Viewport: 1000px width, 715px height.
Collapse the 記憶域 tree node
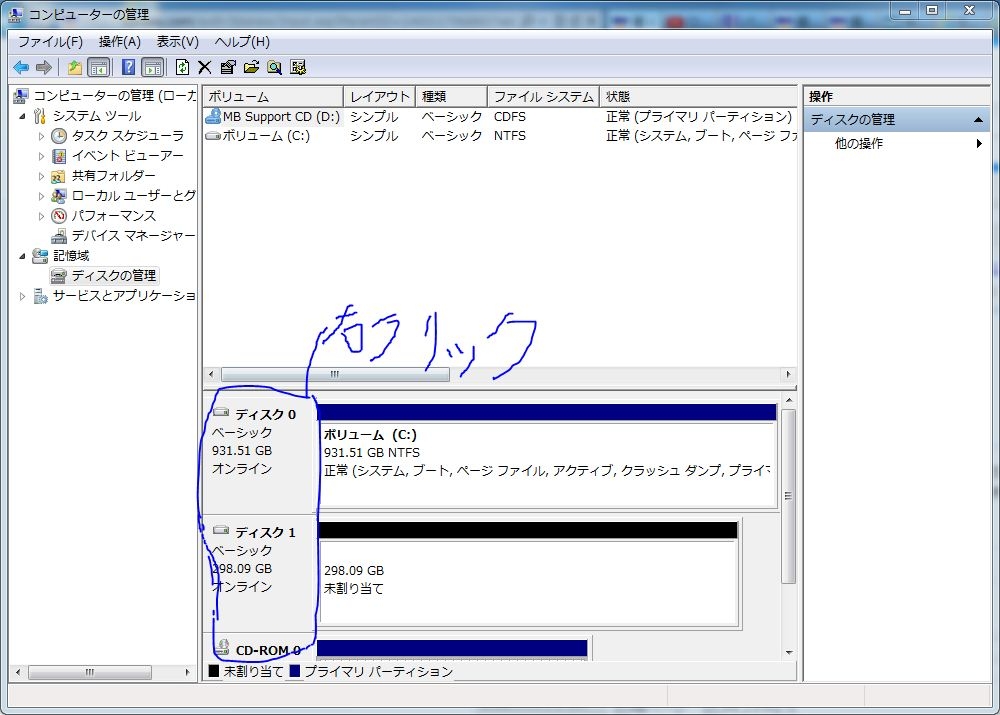(x=24, y=256)
